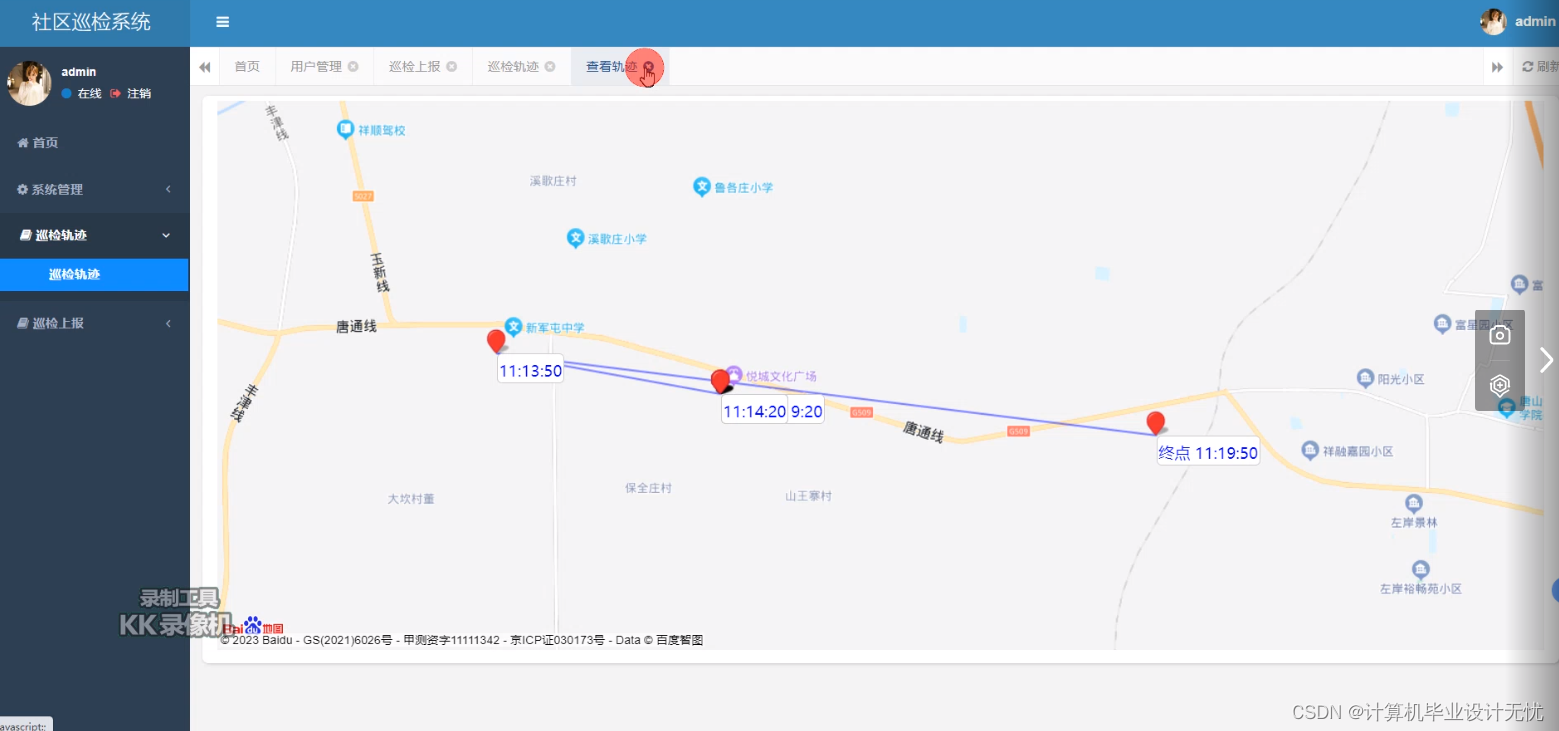Click the Baidu map logo
This screenshot has height=731, width=1559.
[253, 627]
